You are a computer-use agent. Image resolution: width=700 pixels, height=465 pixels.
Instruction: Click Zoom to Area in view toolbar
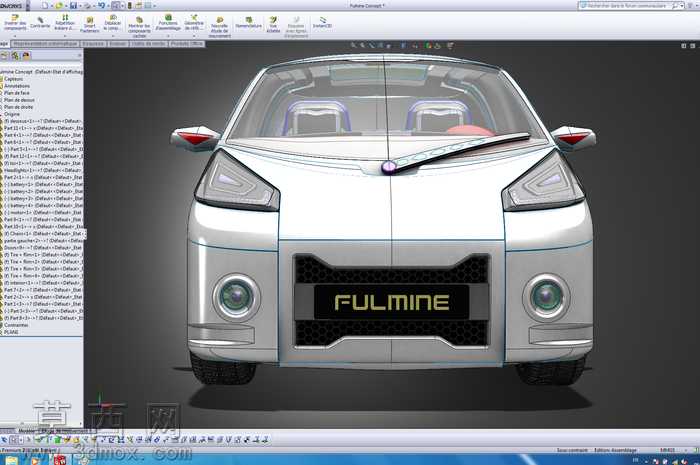(362, 45)
